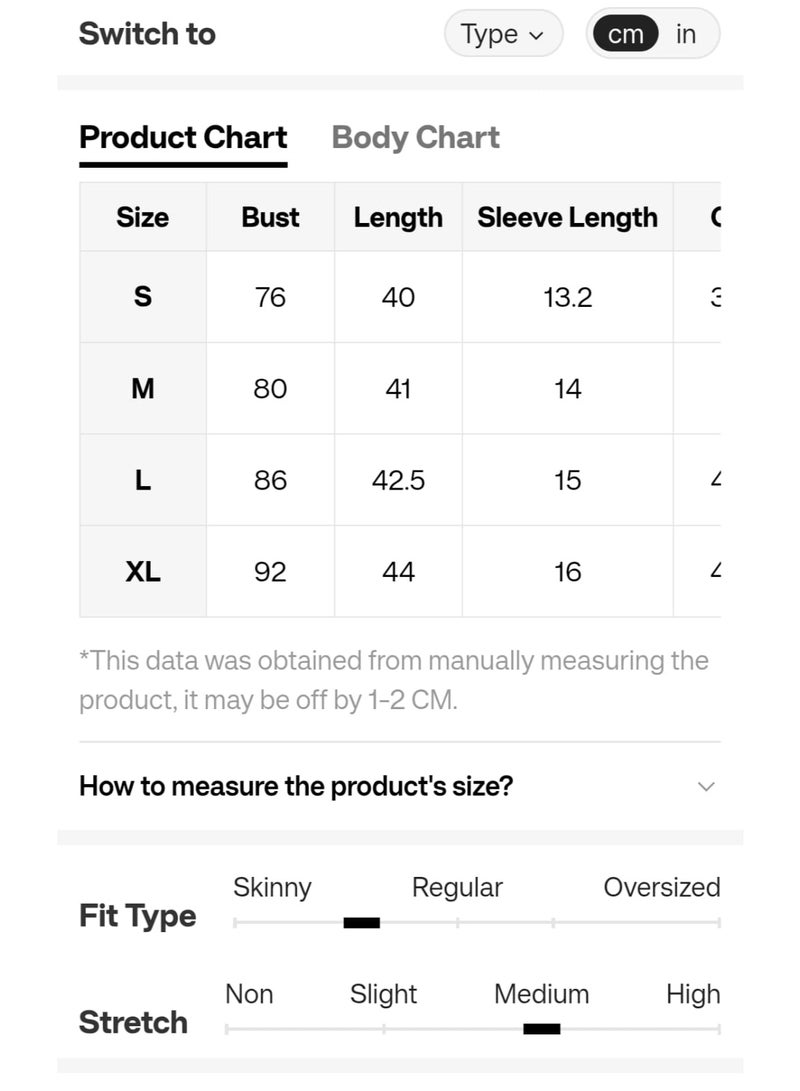Click the Size column header
The image size is (800, 1091).
tap(143, 217)
